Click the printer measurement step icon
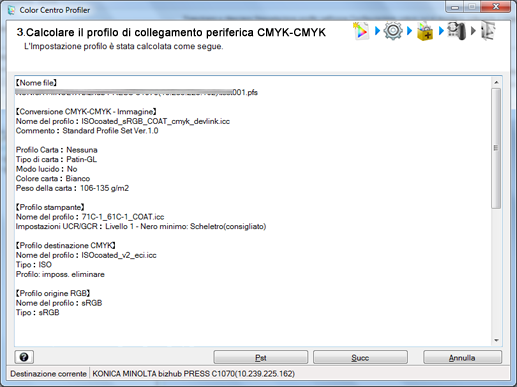 click(456, 31)
